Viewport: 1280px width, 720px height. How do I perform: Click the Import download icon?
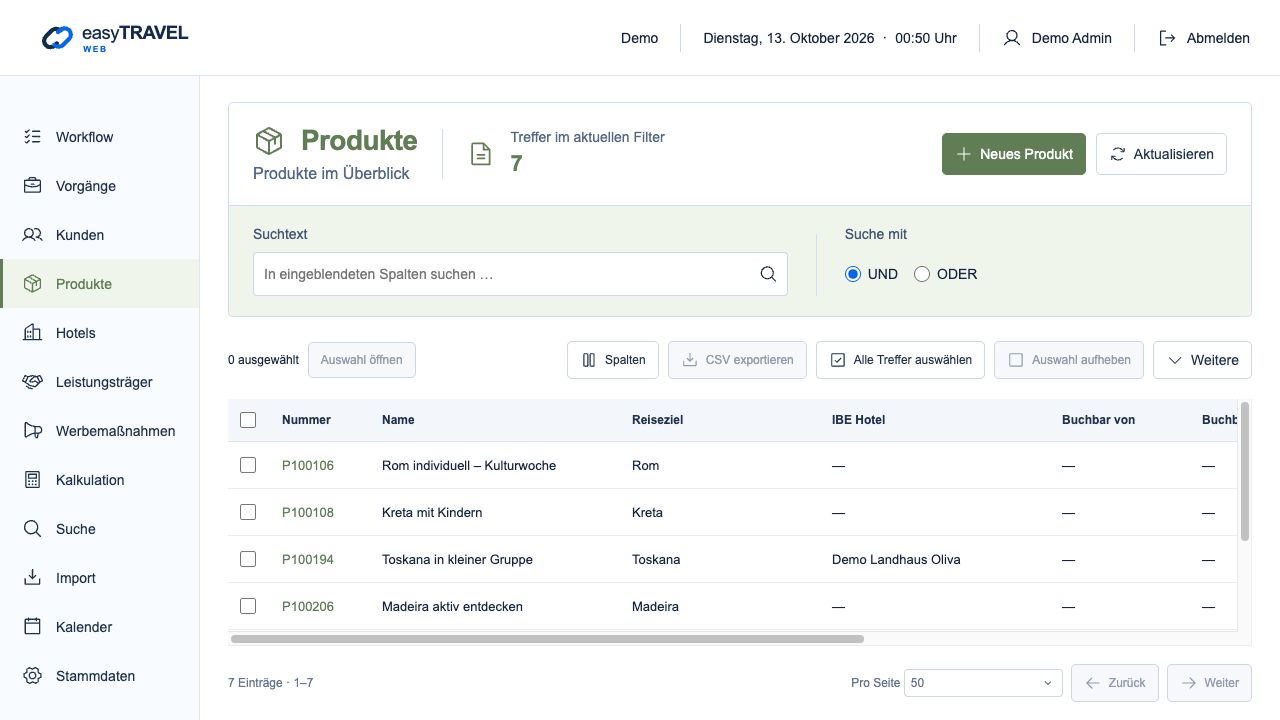click(33, 578)
